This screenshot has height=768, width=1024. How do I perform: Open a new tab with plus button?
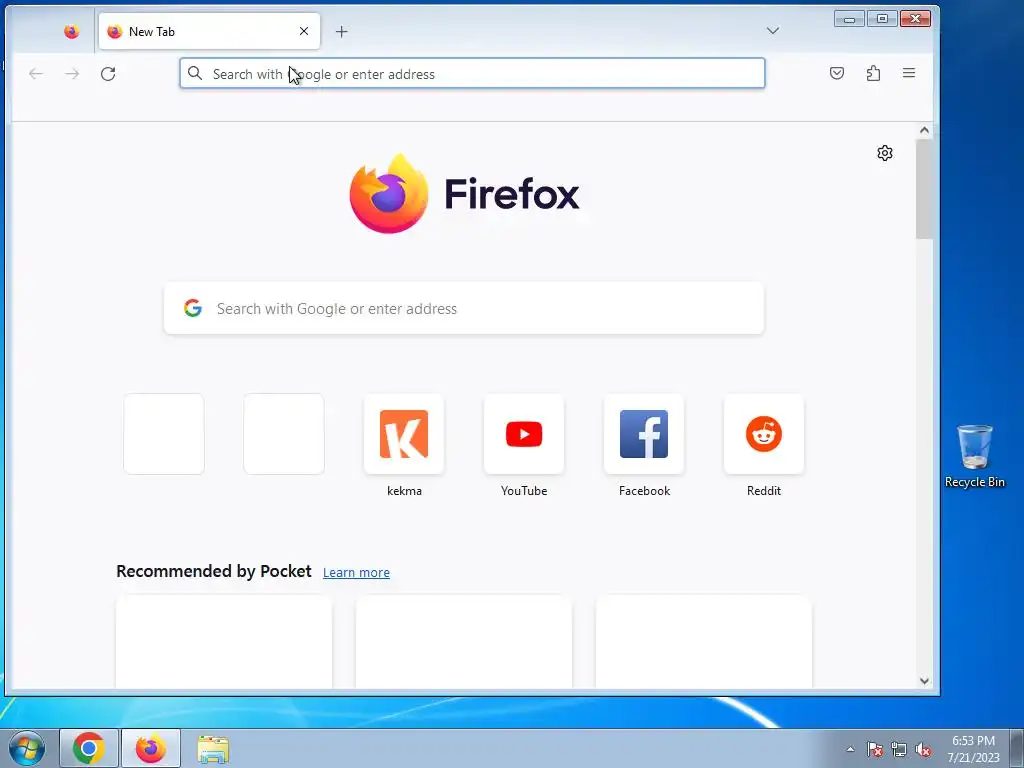pos(342,31)
